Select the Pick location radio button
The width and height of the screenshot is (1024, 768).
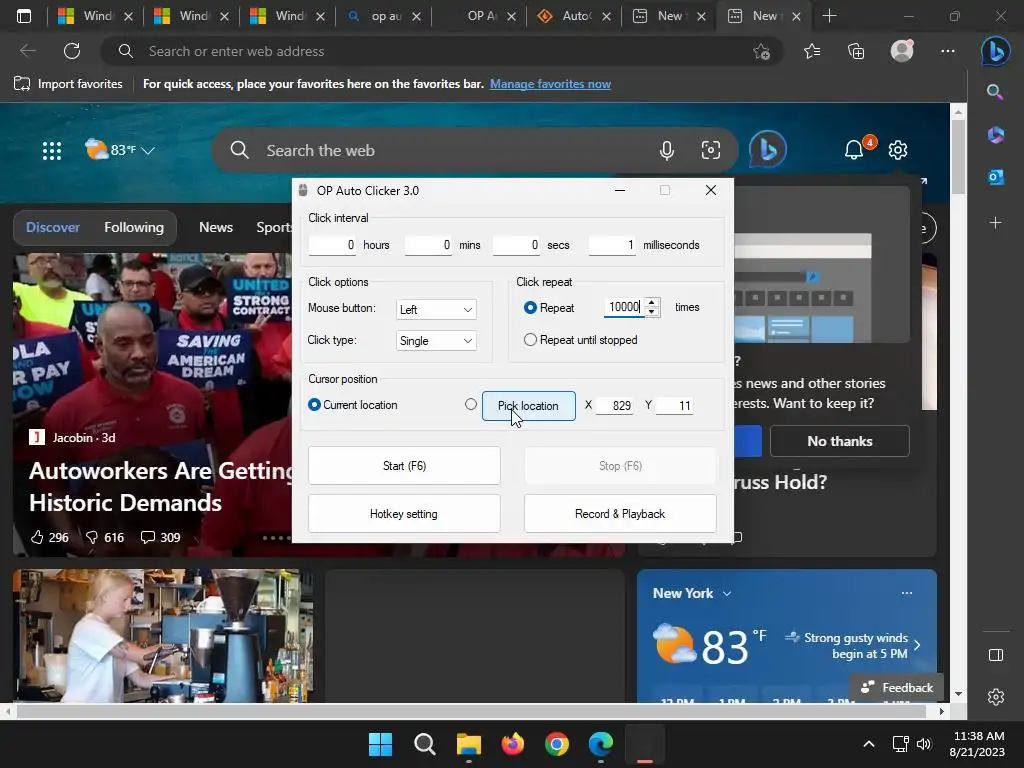(x=471, y=404)
